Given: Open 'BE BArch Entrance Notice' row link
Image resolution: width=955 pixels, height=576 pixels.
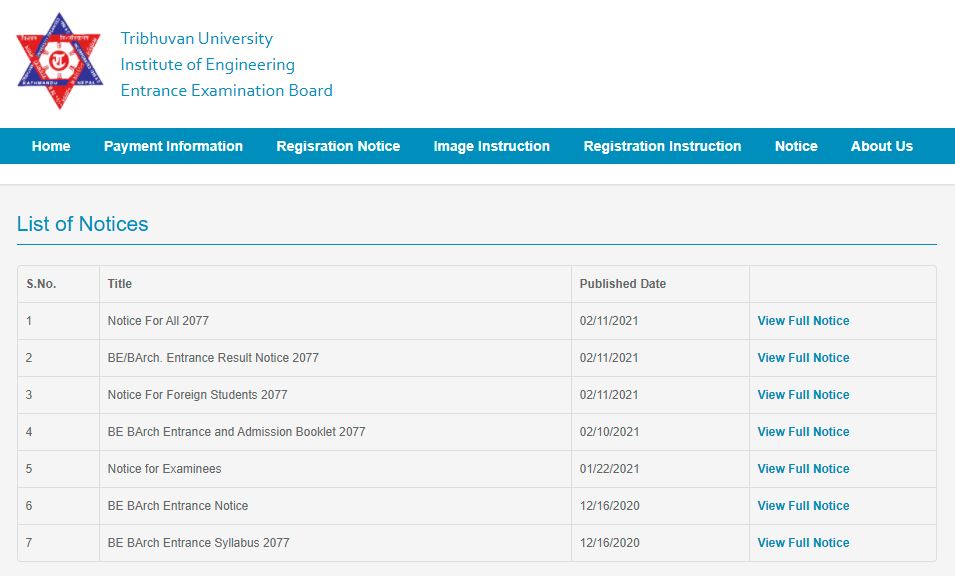Looking at the screenshot, I should click(176, 506).
